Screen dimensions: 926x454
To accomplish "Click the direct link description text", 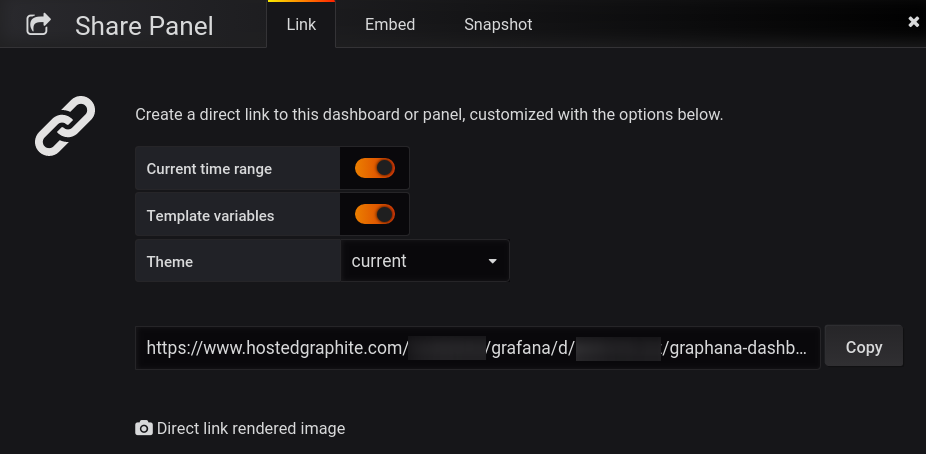I will (x=429, y=115).
